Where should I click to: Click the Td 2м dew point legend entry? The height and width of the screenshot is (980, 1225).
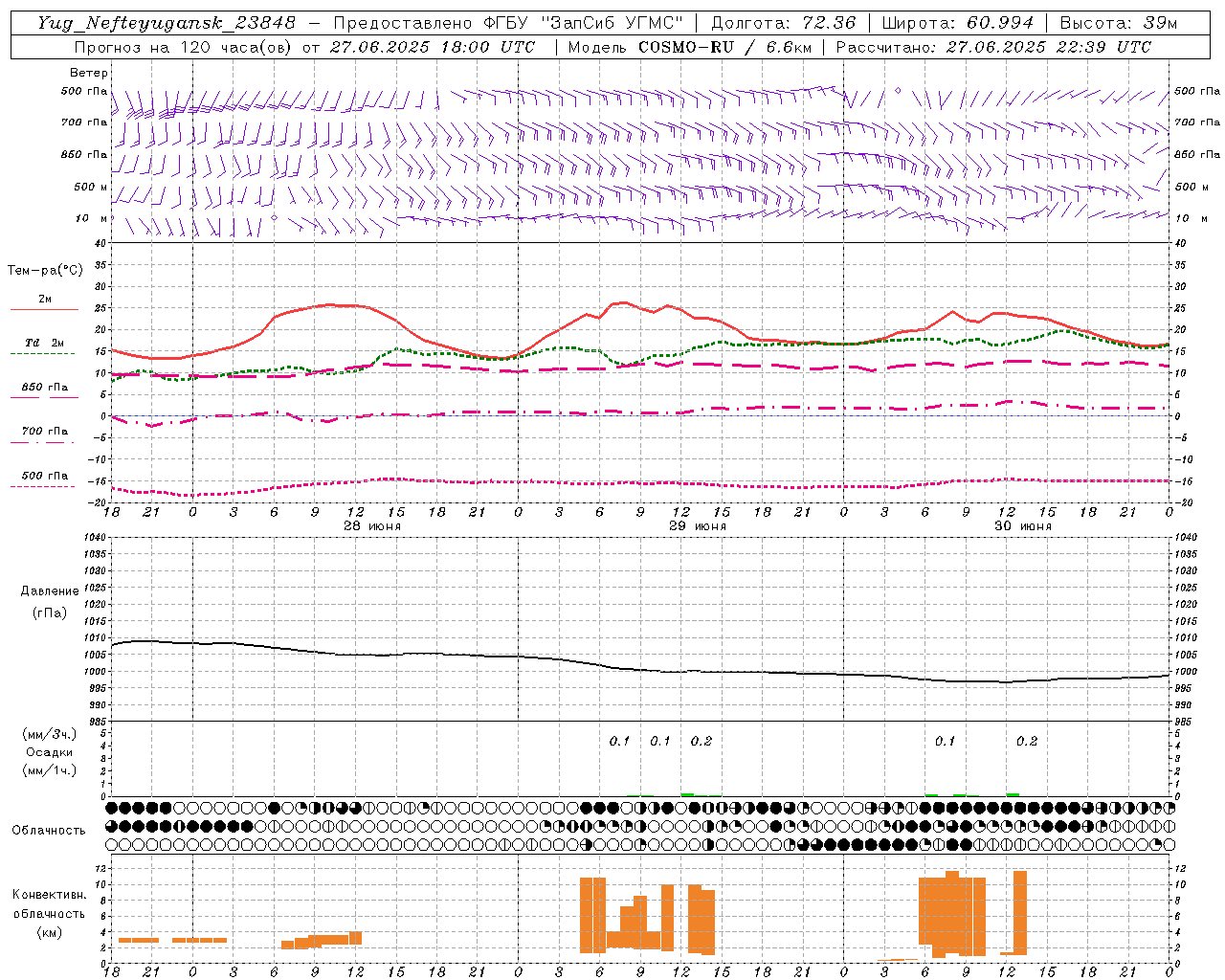45,343
